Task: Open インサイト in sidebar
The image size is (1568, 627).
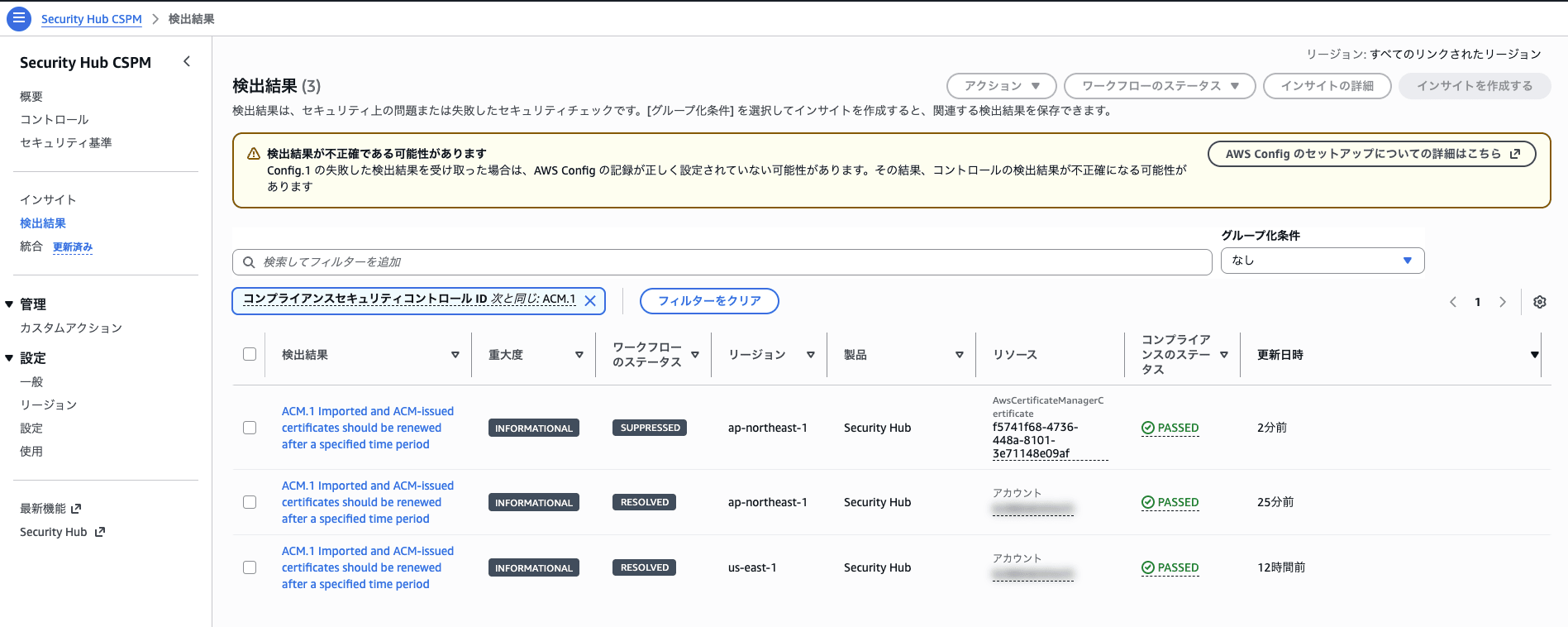Action: tap(48, 200)
